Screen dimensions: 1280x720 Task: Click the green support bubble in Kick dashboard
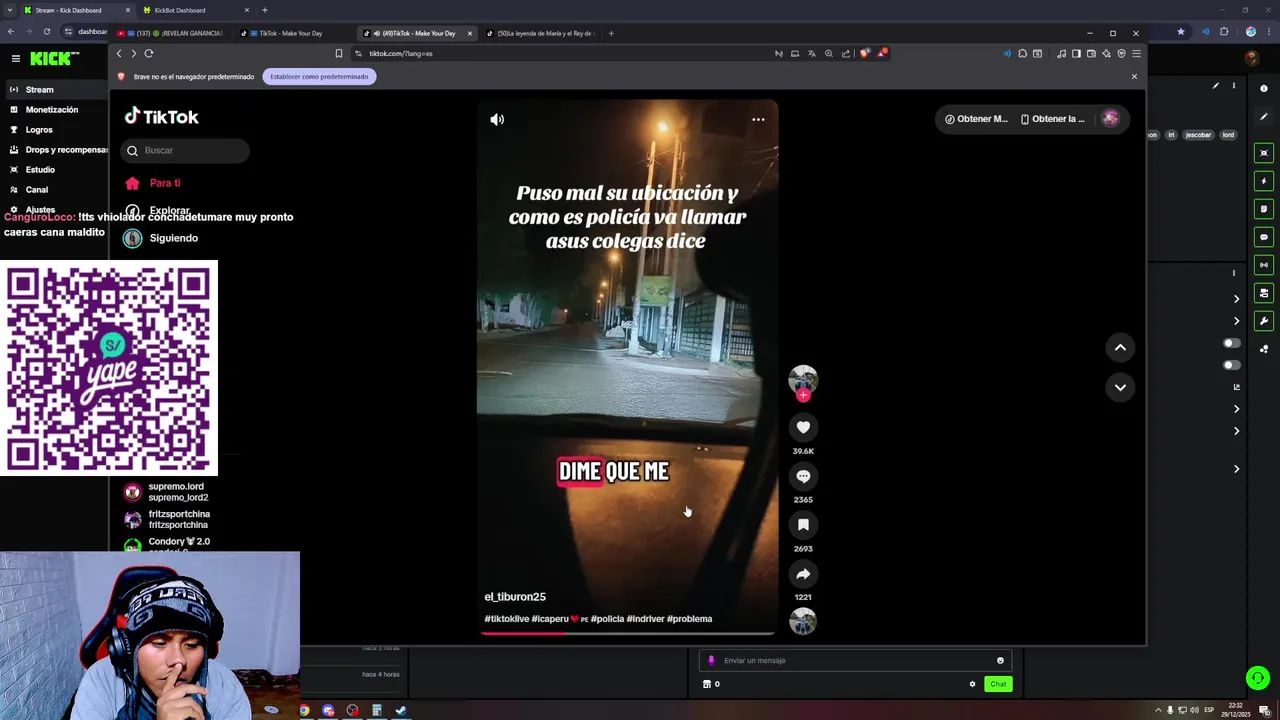1258,678
